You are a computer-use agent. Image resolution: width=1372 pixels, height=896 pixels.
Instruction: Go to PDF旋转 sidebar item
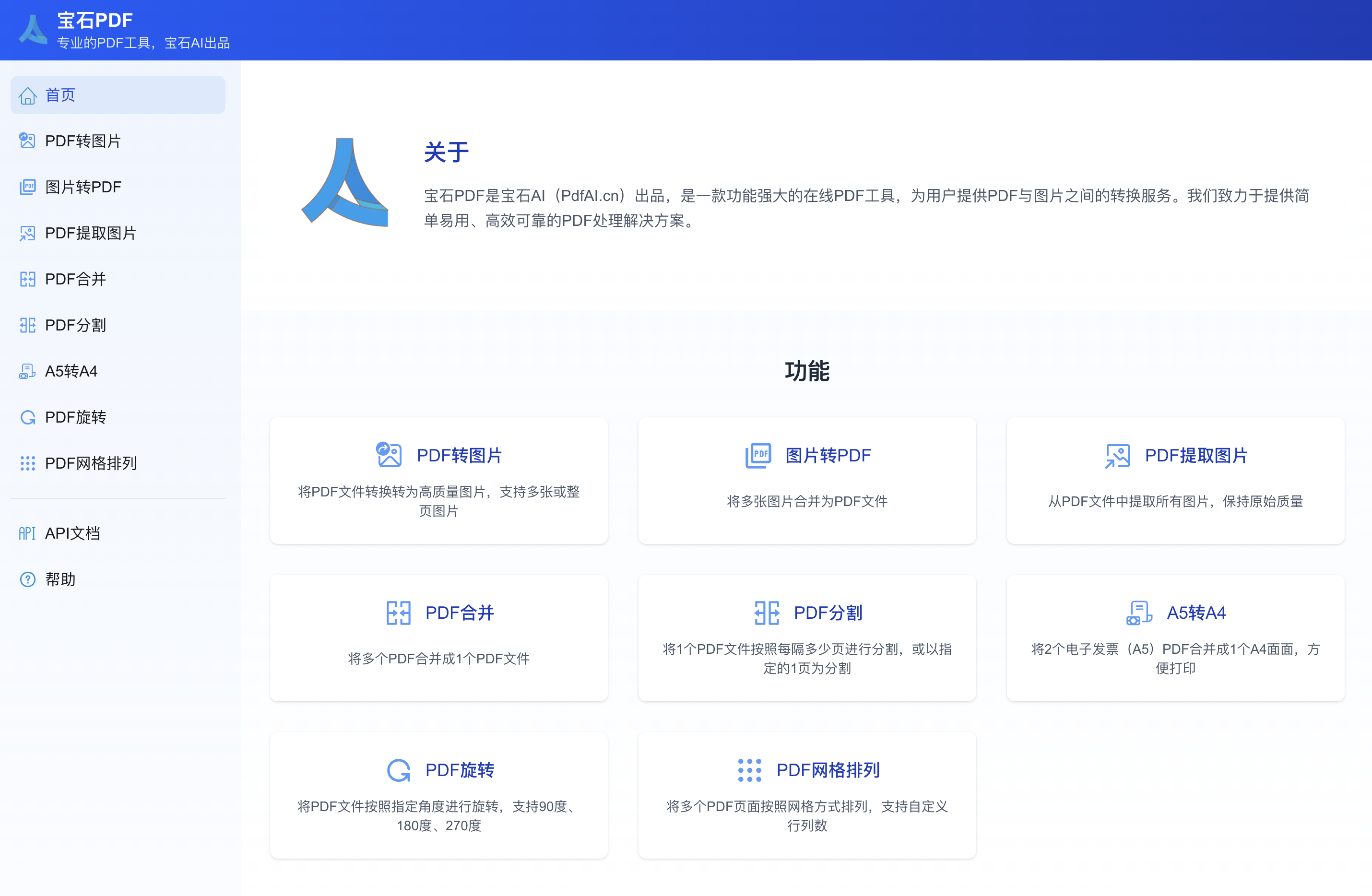(x=75, y=417)
